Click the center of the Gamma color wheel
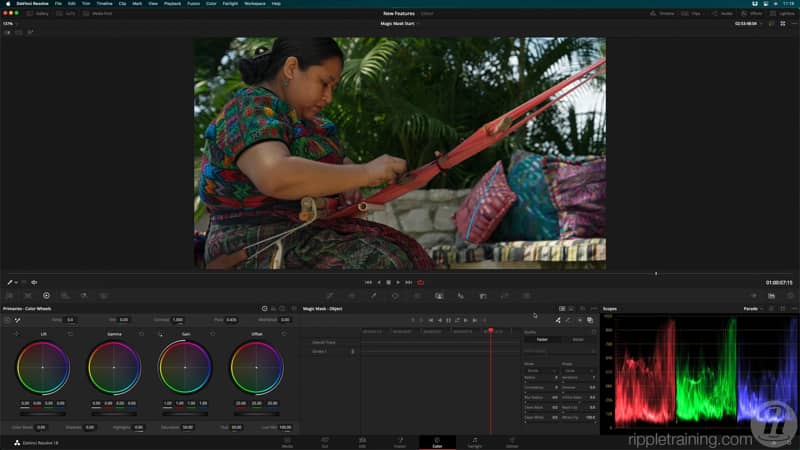The height and width of the screenshot is (450, 800). (x=115, y=367)
